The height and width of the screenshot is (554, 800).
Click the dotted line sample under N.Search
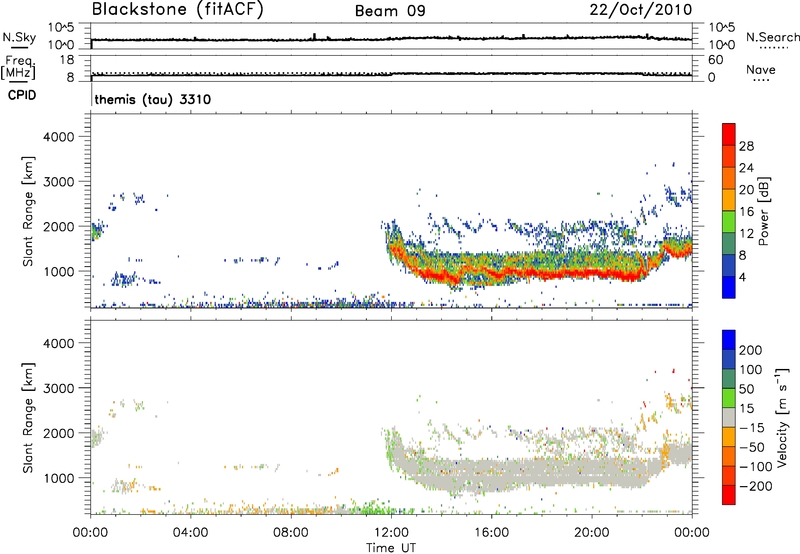tap(773, 48)
